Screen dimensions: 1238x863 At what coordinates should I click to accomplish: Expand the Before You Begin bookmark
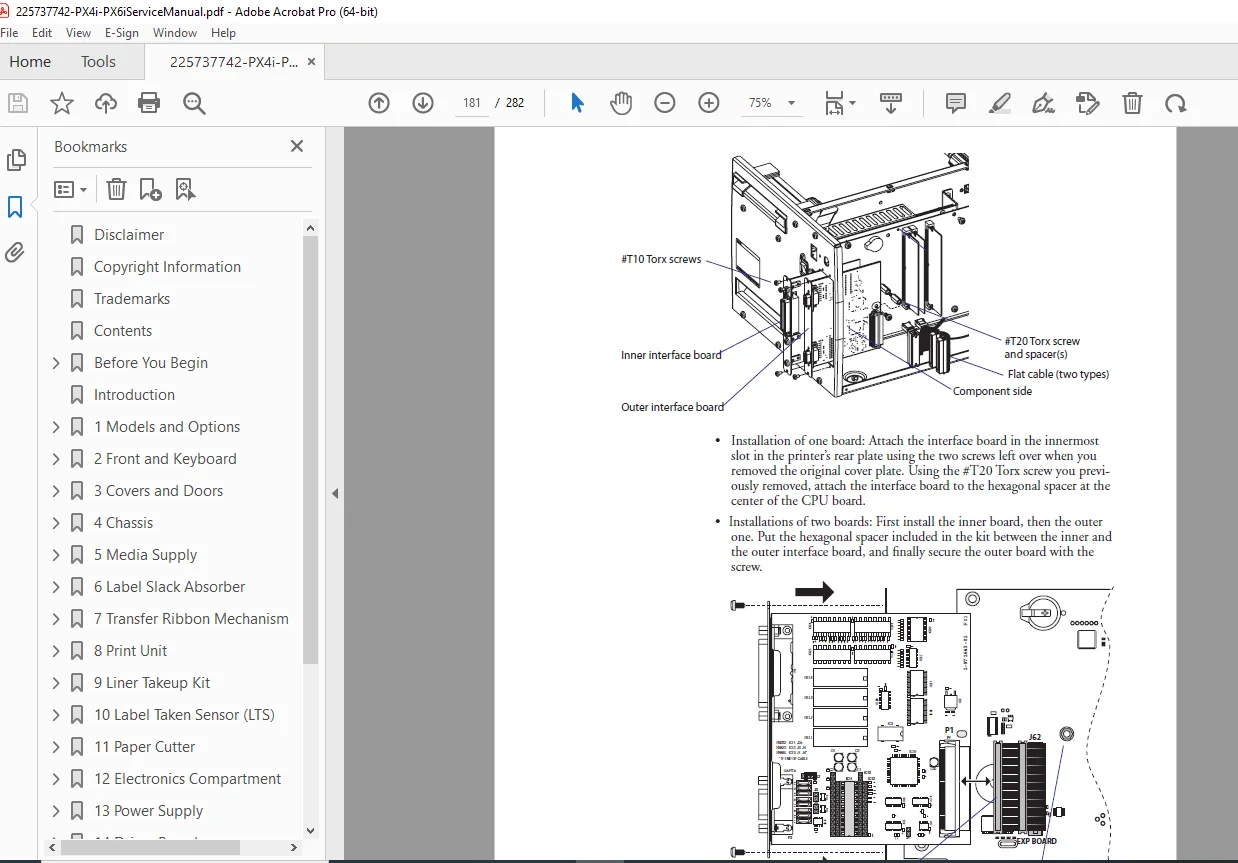pyautogui.click(x=56, y=363)
